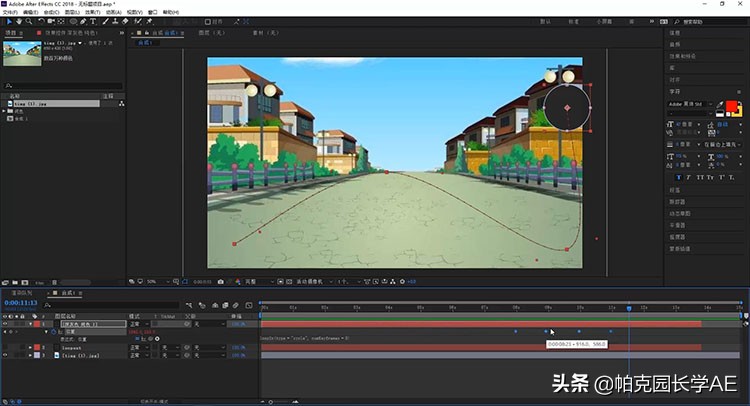Viewport: 750px width, 406px height.
Task: Select the Pan Behind anchor point tool
Action: click(61, 22)
